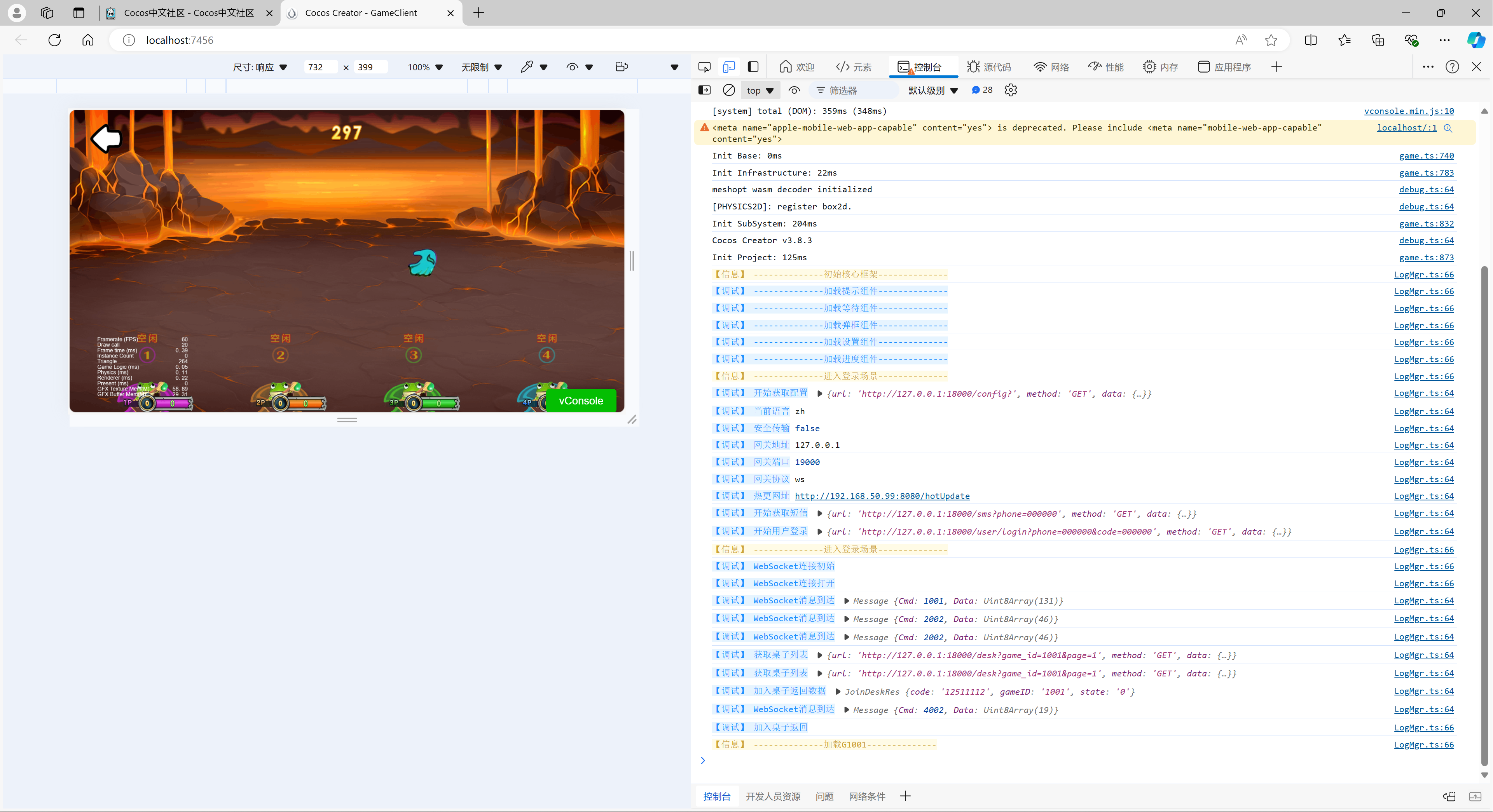This screenshot has height=812, width=1493.
Task: Open the 默认级别 log level dropdown
Action: [x=932, y=91]
